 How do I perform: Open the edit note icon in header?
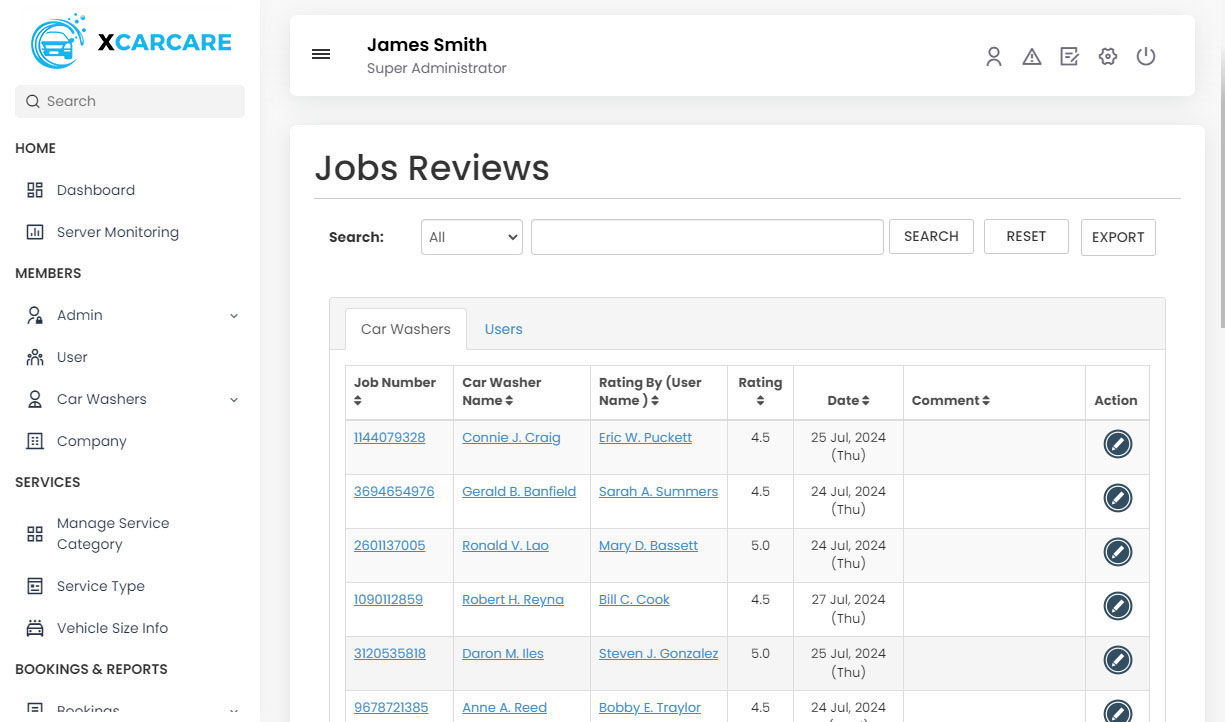click(1069, 57)
